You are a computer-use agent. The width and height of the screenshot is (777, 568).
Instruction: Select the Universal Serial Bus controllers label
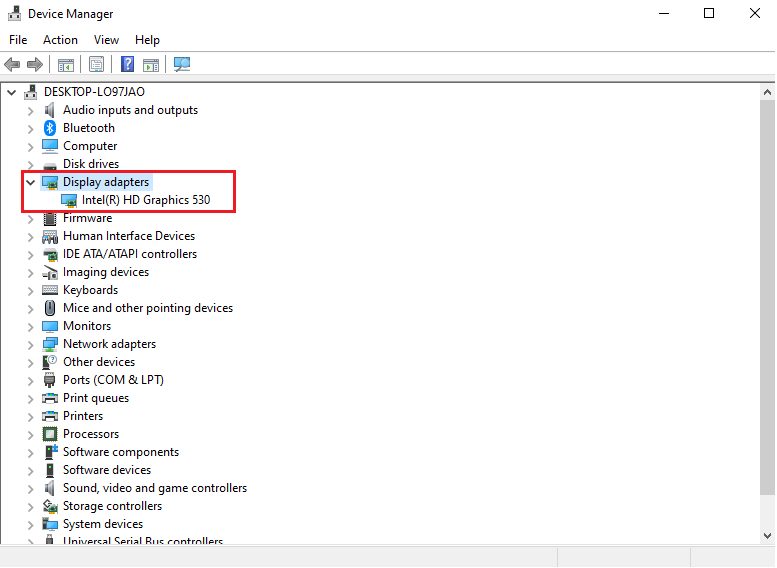tap(143, 541)
